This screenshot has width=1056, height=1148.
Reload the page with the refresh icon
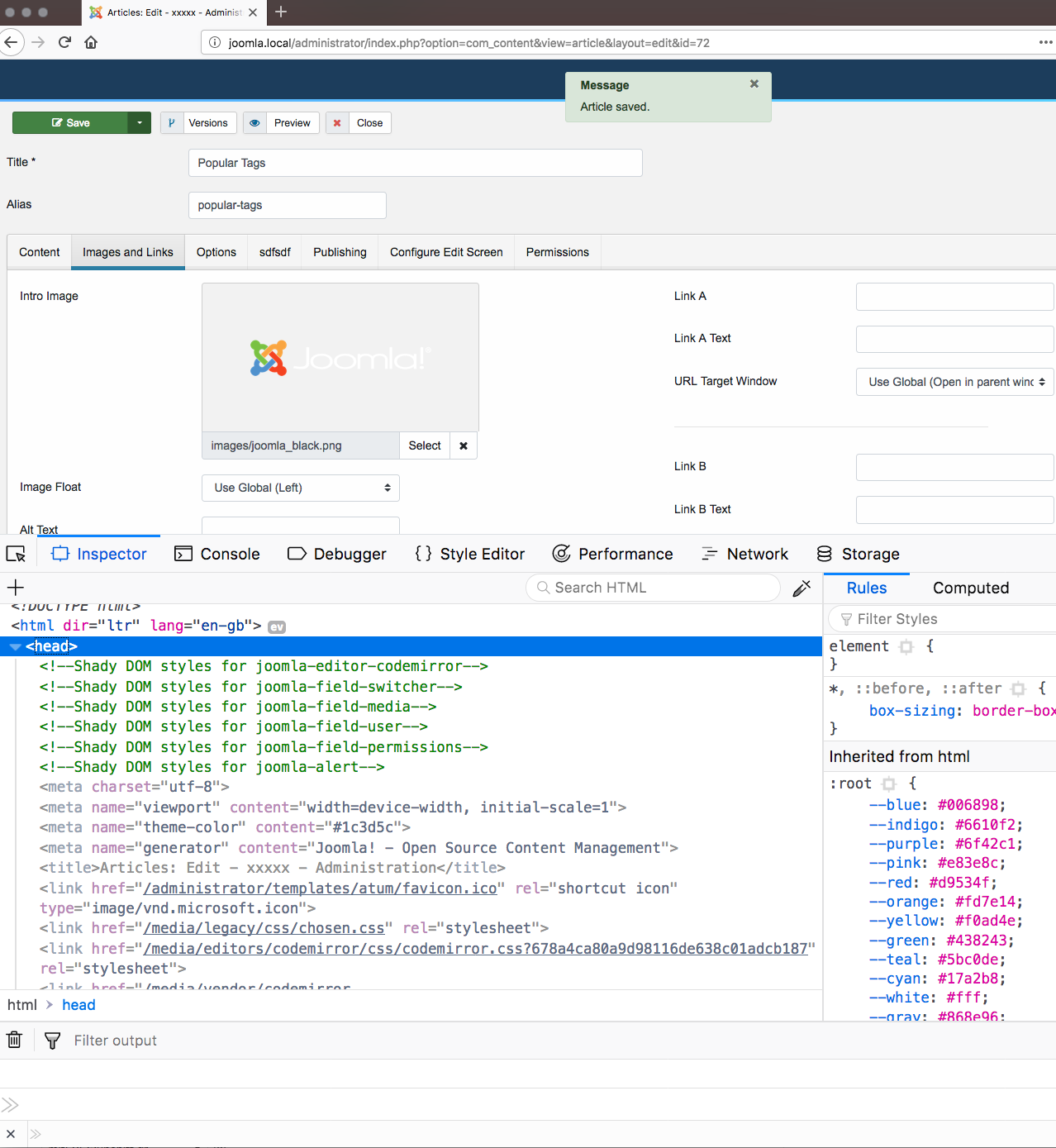[x=64, y=42]
